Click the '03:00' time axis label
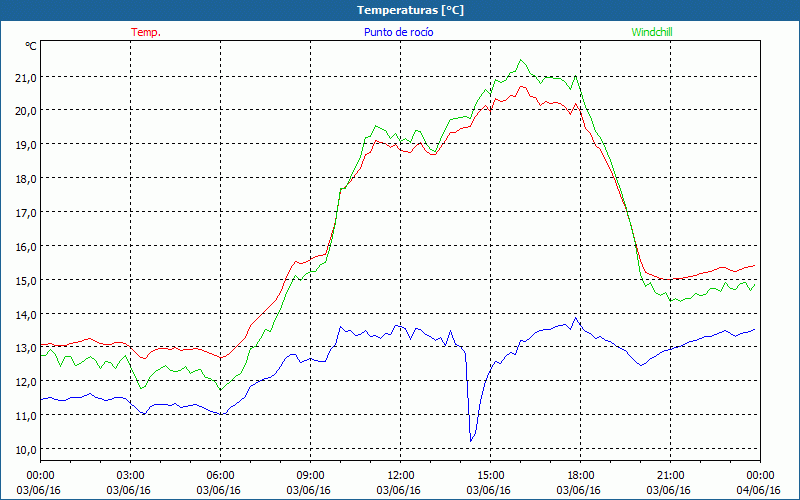800x500 pixels. coord(130,476)
